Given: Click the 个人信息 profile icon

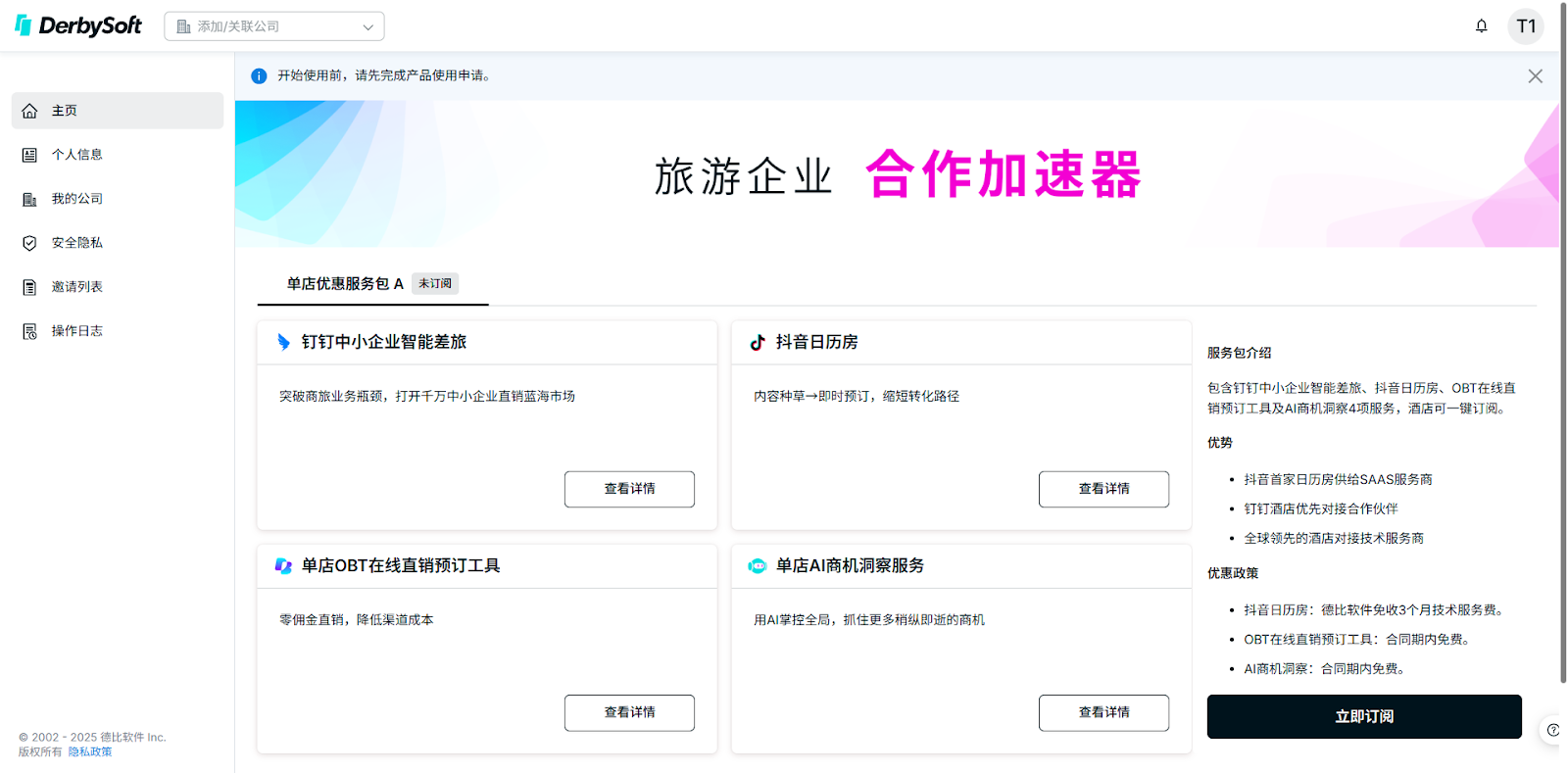Looking at the screenshot, I should [x=30, y=155].
